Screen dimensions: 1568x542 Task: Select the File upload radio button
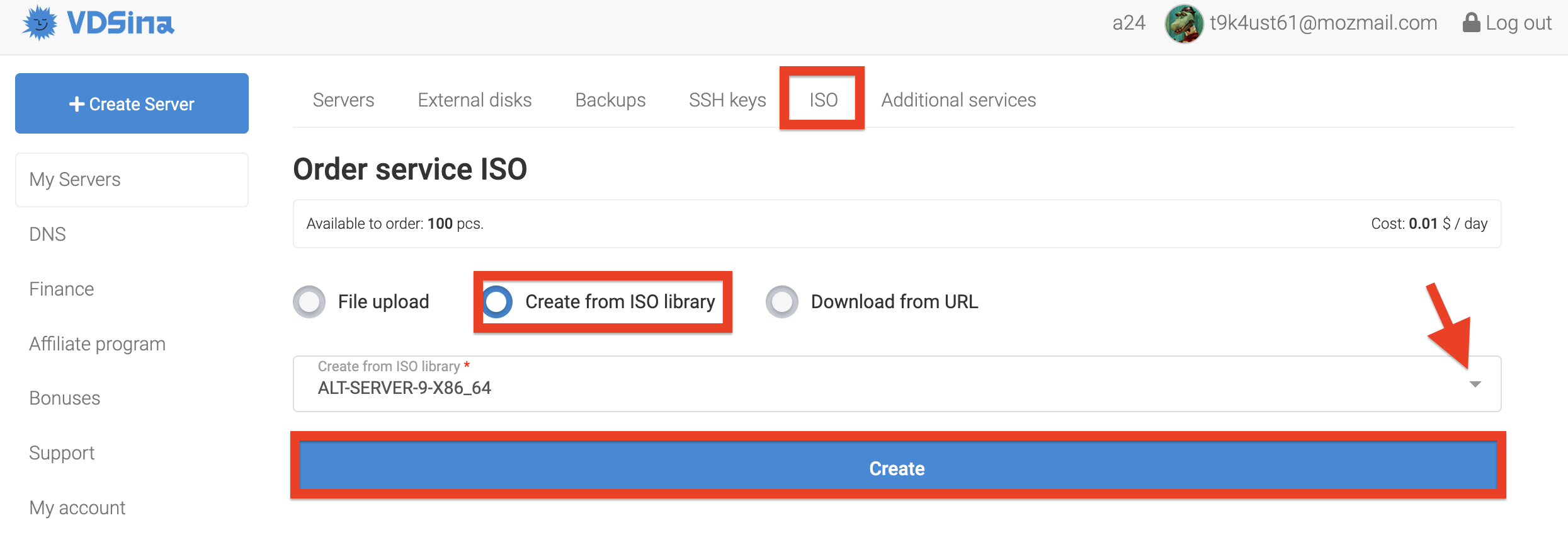pos(309,302)
